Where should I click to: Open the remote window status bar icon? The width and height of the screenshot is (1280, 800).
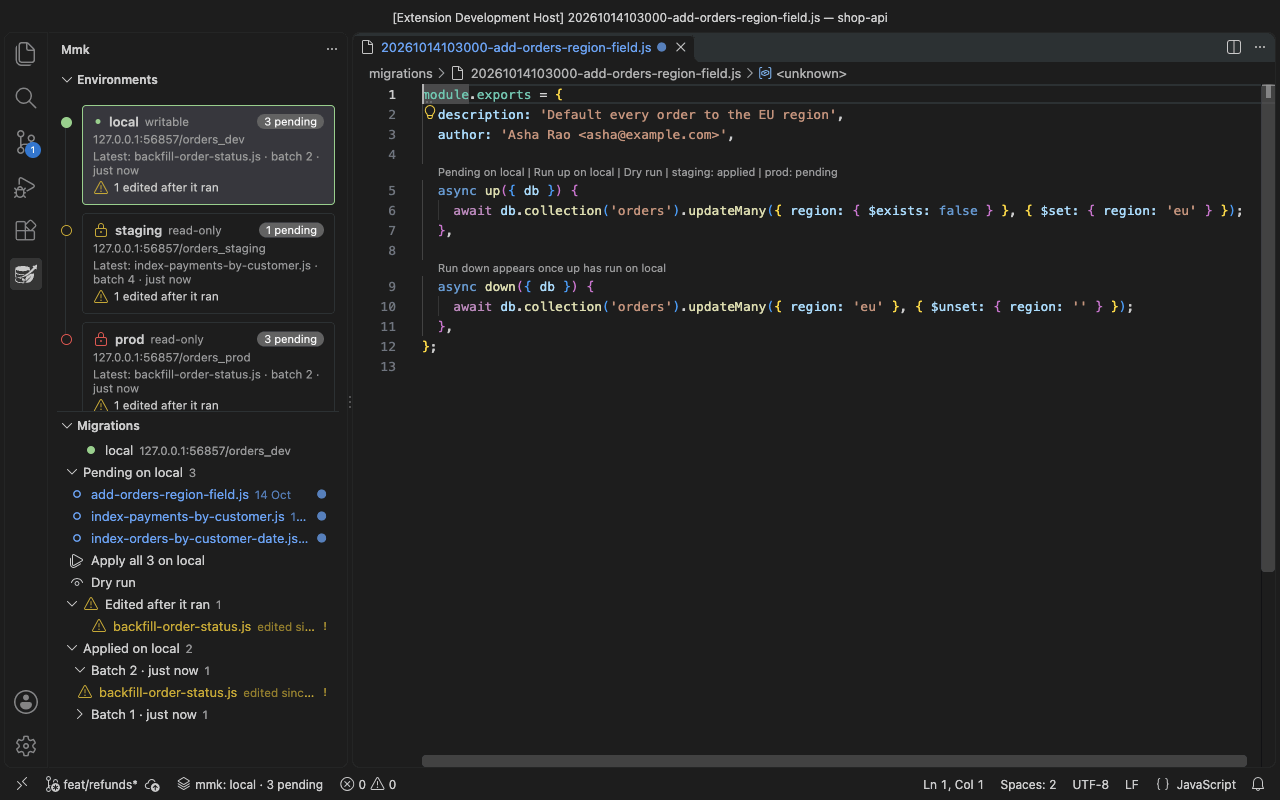tap(22, 785)
